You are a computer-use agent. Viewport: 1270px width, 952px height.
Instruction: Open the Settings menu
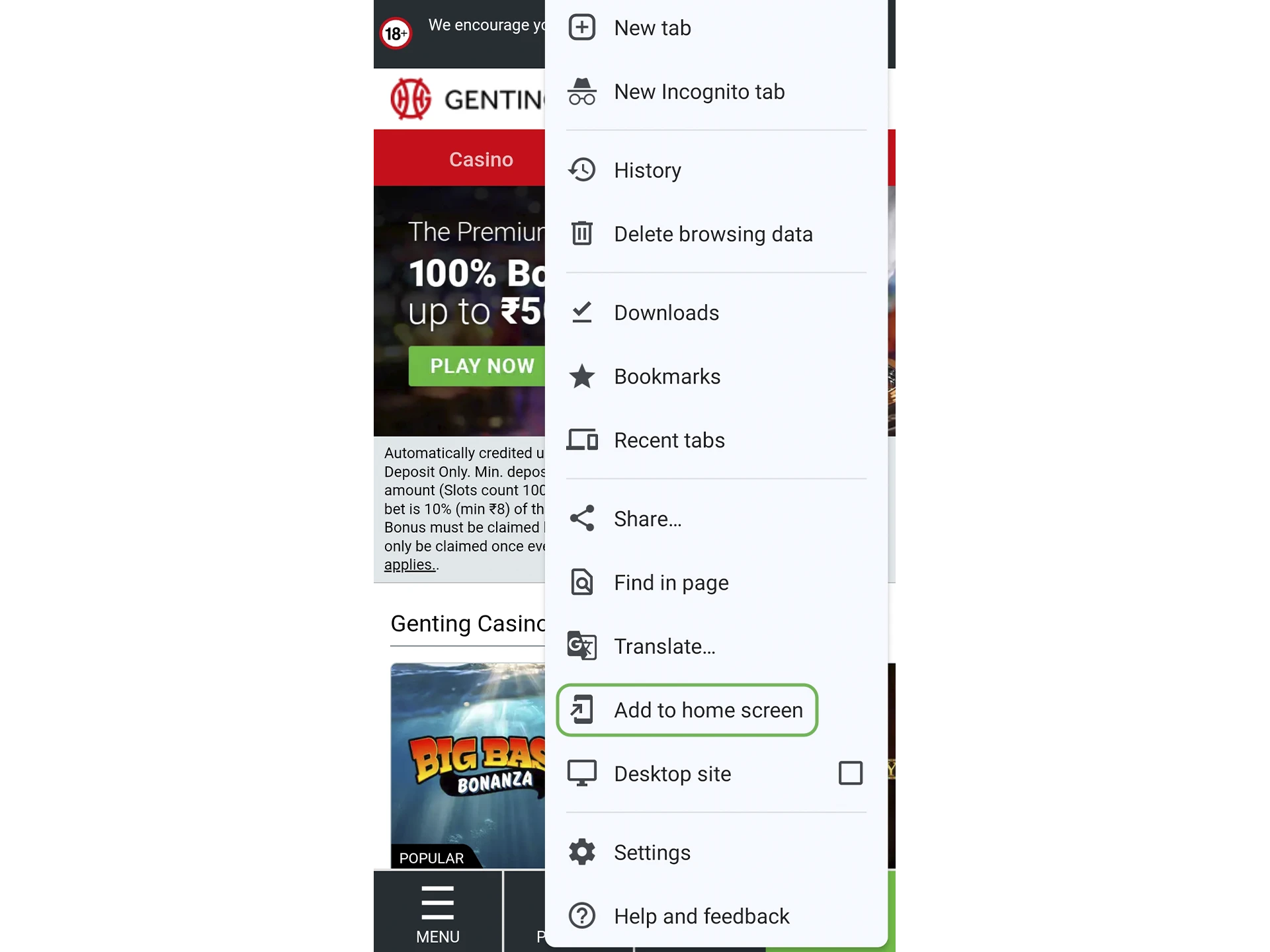point(651,852)
